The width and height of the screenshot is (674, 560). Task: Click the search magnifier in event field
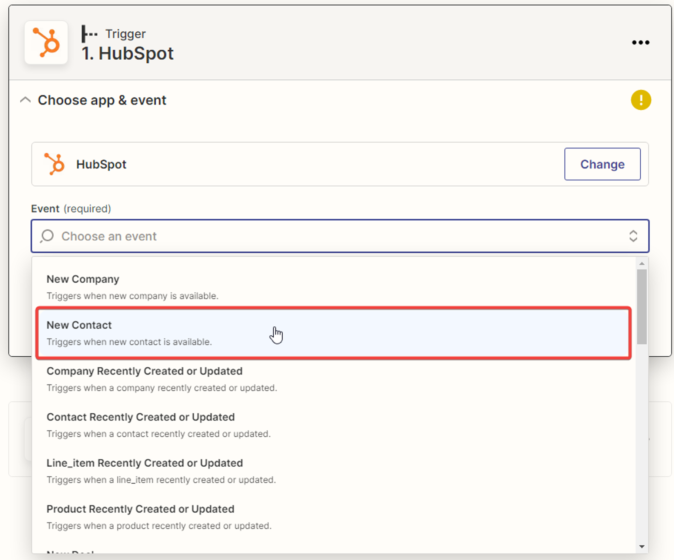pyautogui.click(x=47, y=236)
